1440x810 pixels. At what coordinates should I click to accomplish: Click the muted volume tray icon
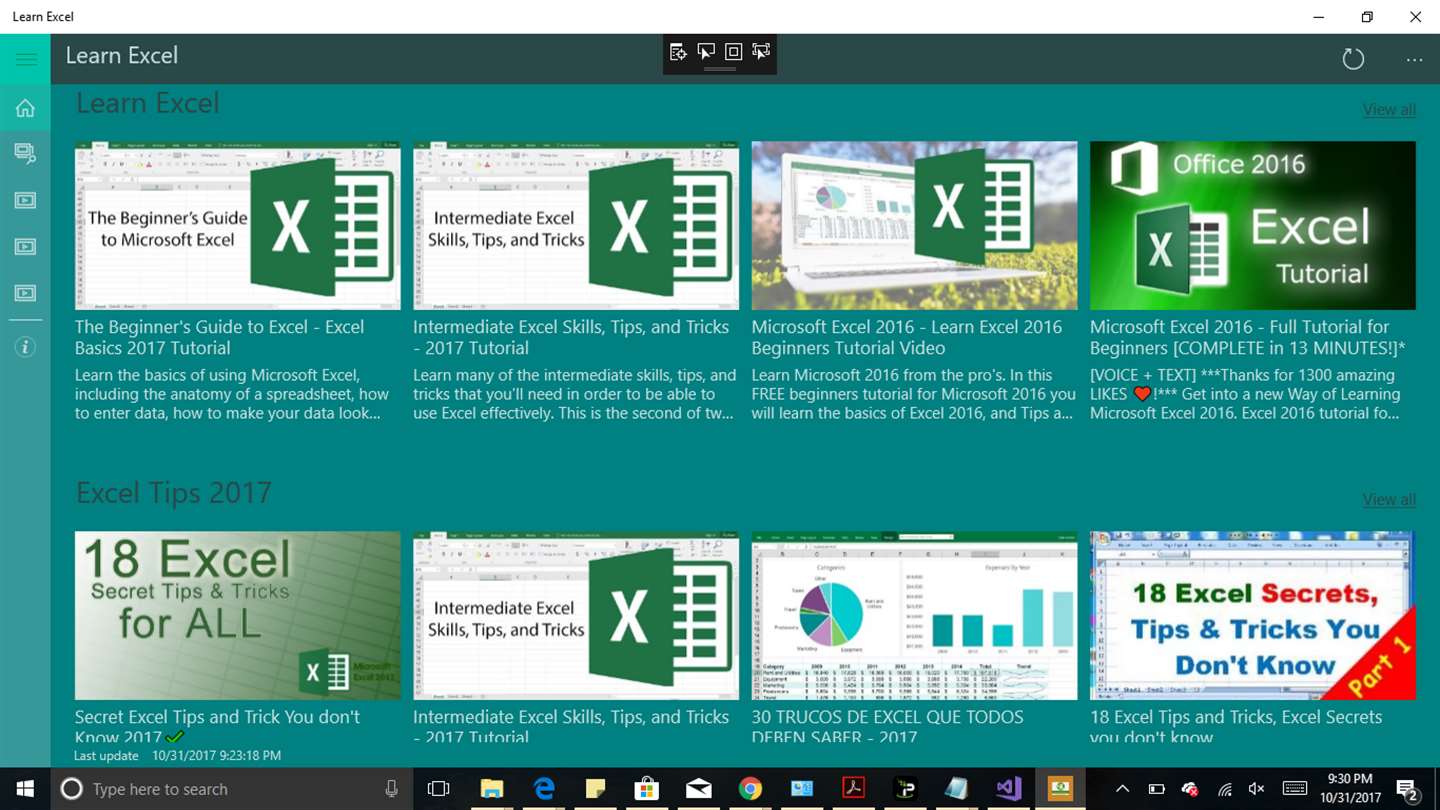point(1257,789)
